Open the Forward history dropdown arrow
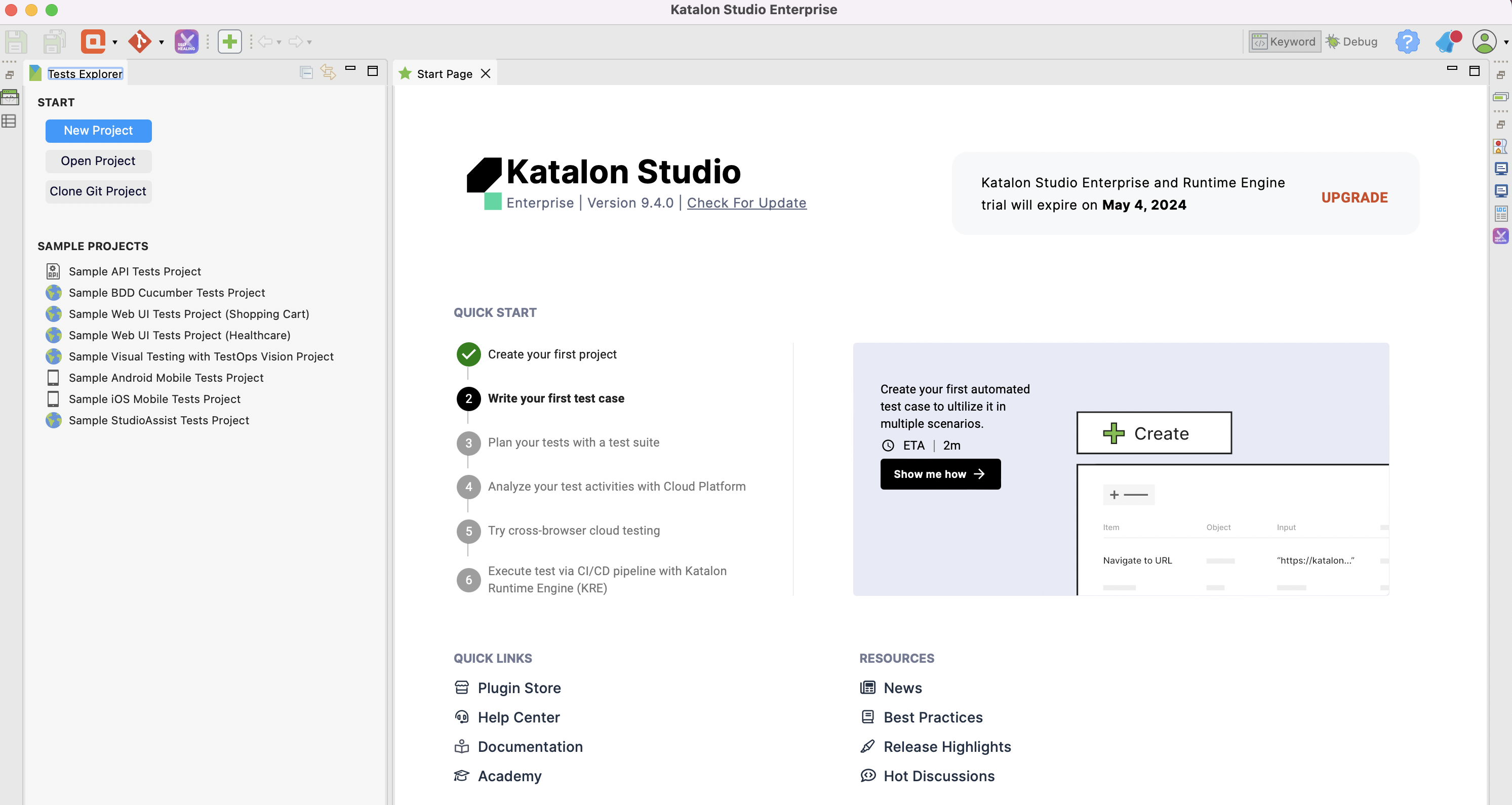The image size is (1512, 805). tap(309, 42)
